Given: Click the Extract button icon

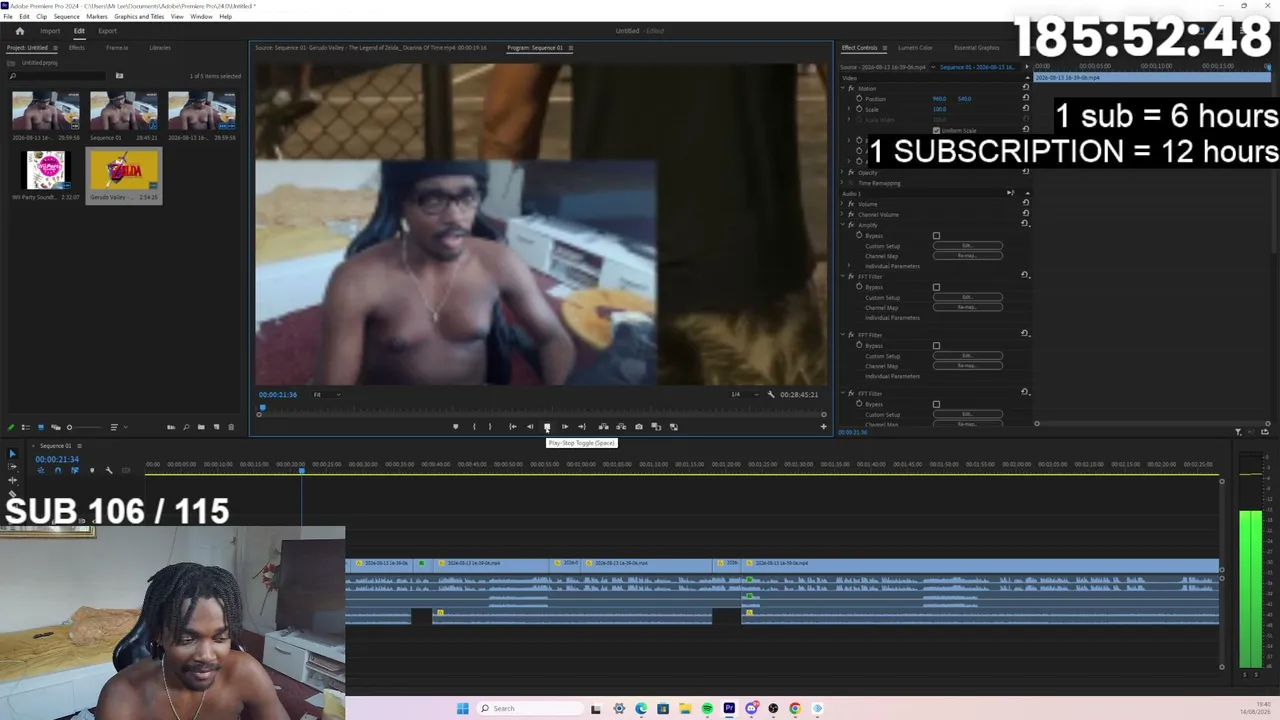Looking at the screenshot, I should pos(621,427).
